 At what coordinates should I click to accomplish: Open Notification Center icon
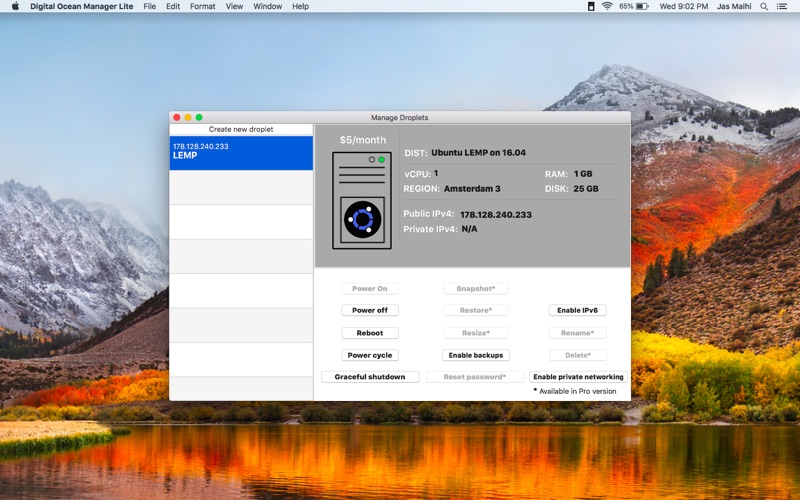pyautogui.click(x=782, y=6)
